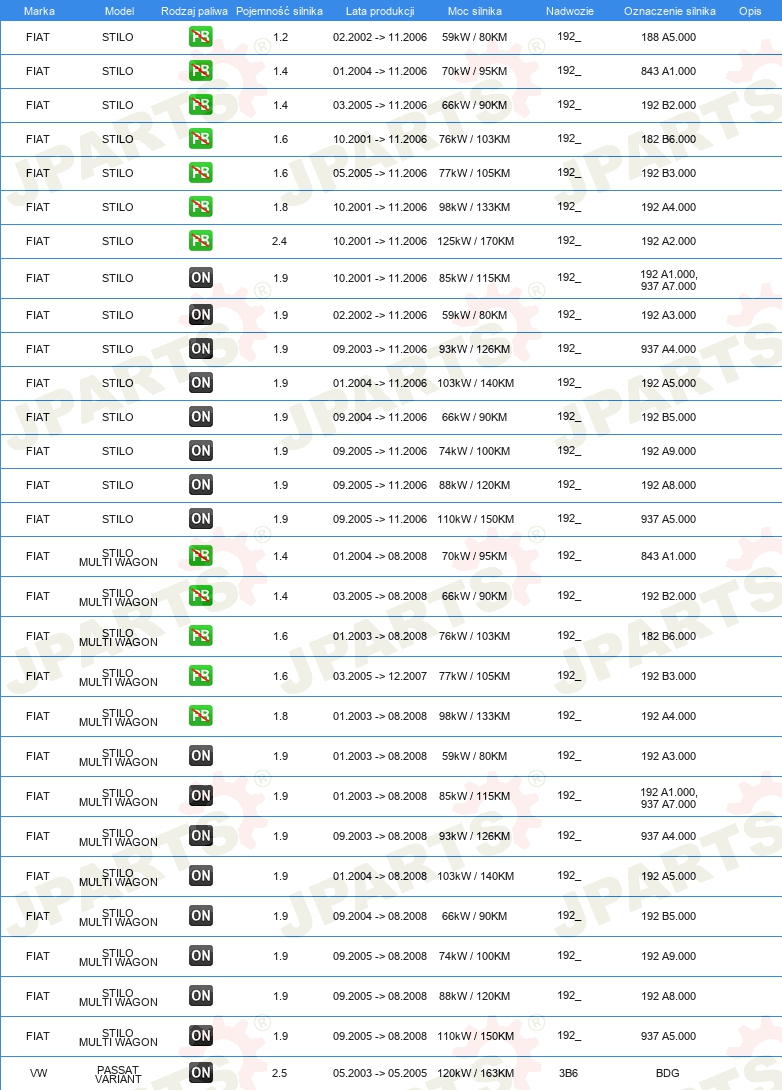The height and width of the screenshot is (1090, 782).
Task: Click ON icon for MULTI WAGON 93kW / 126KM
Action: click(200, 836)
